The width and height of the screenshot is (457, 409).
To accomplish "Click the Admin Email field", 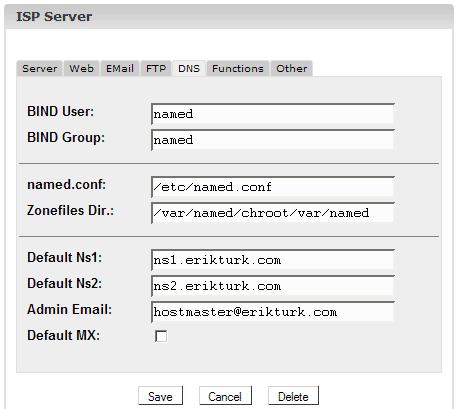I will coord(273,312).
